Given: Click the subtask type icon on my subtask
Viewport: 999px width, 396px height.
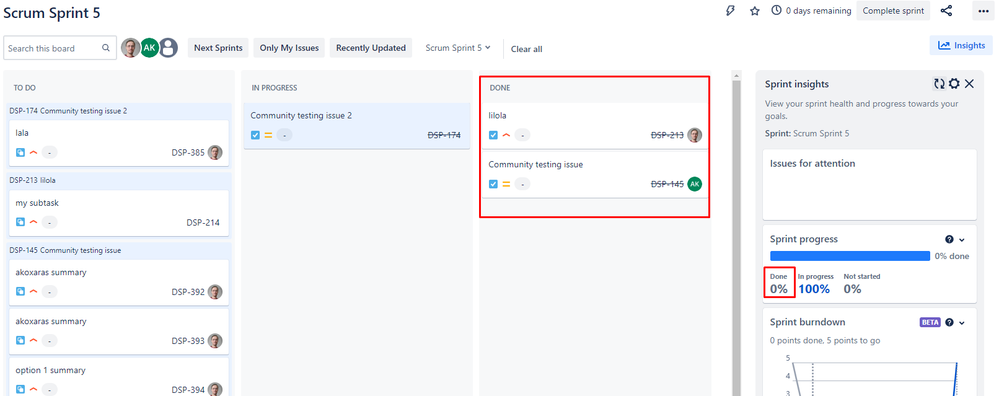Looking at the screenshot, I should click(20, 222).
